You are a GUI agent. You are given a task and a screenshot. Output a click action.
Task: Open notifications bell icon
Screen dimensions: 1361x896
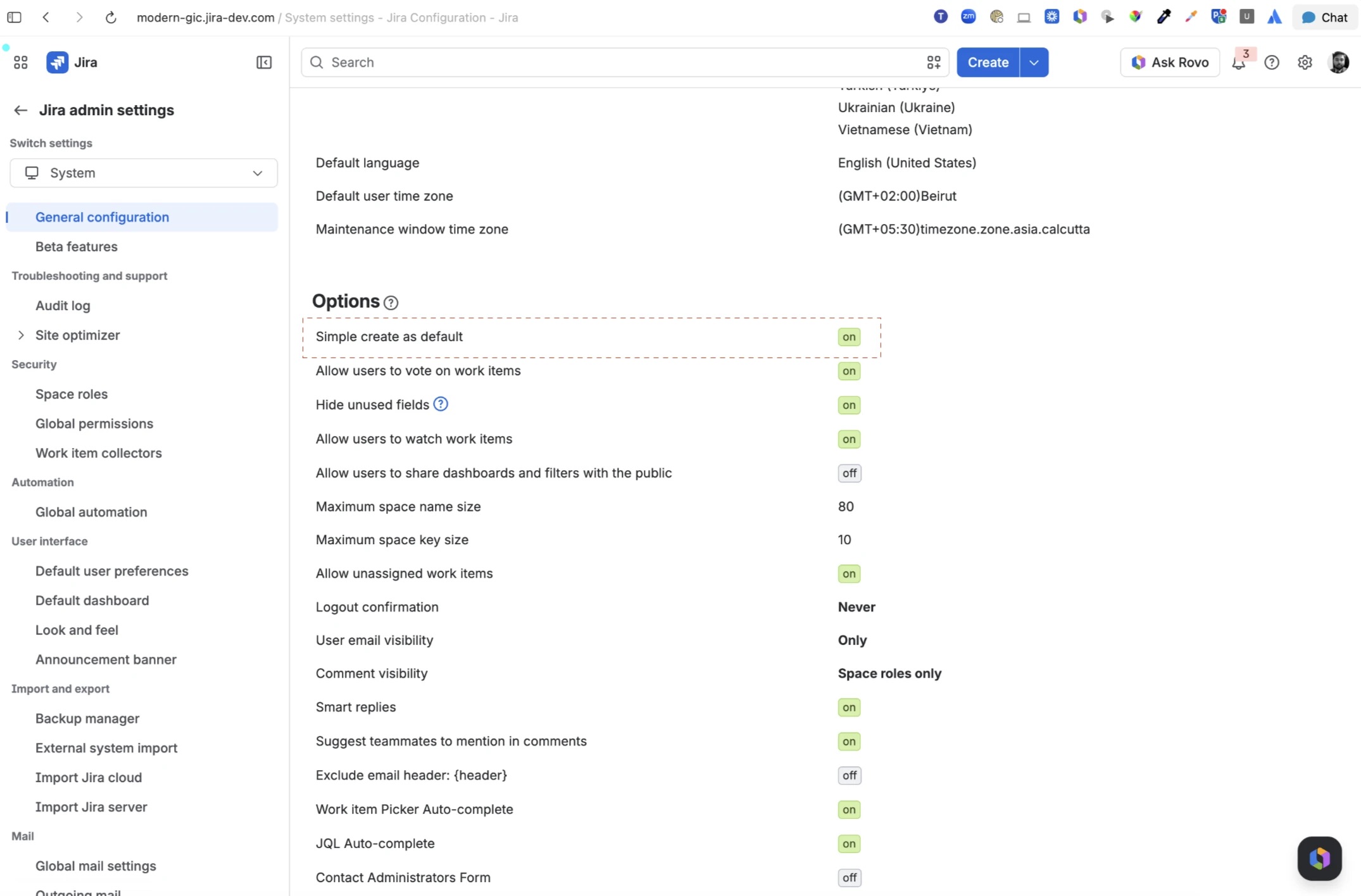point(1239,63)
